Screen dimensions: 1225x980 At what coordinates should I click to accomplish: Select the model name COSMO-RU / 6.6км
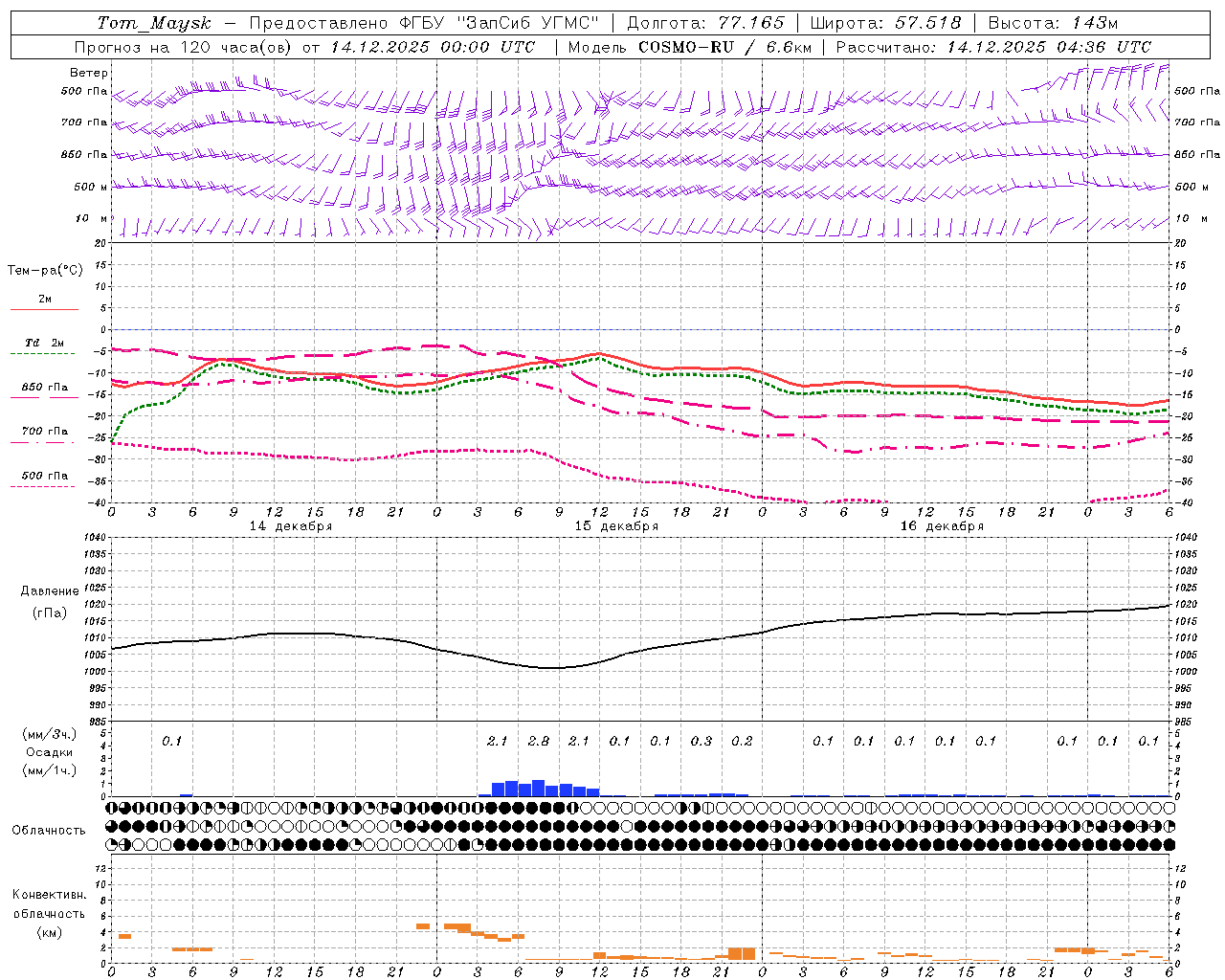724,47
